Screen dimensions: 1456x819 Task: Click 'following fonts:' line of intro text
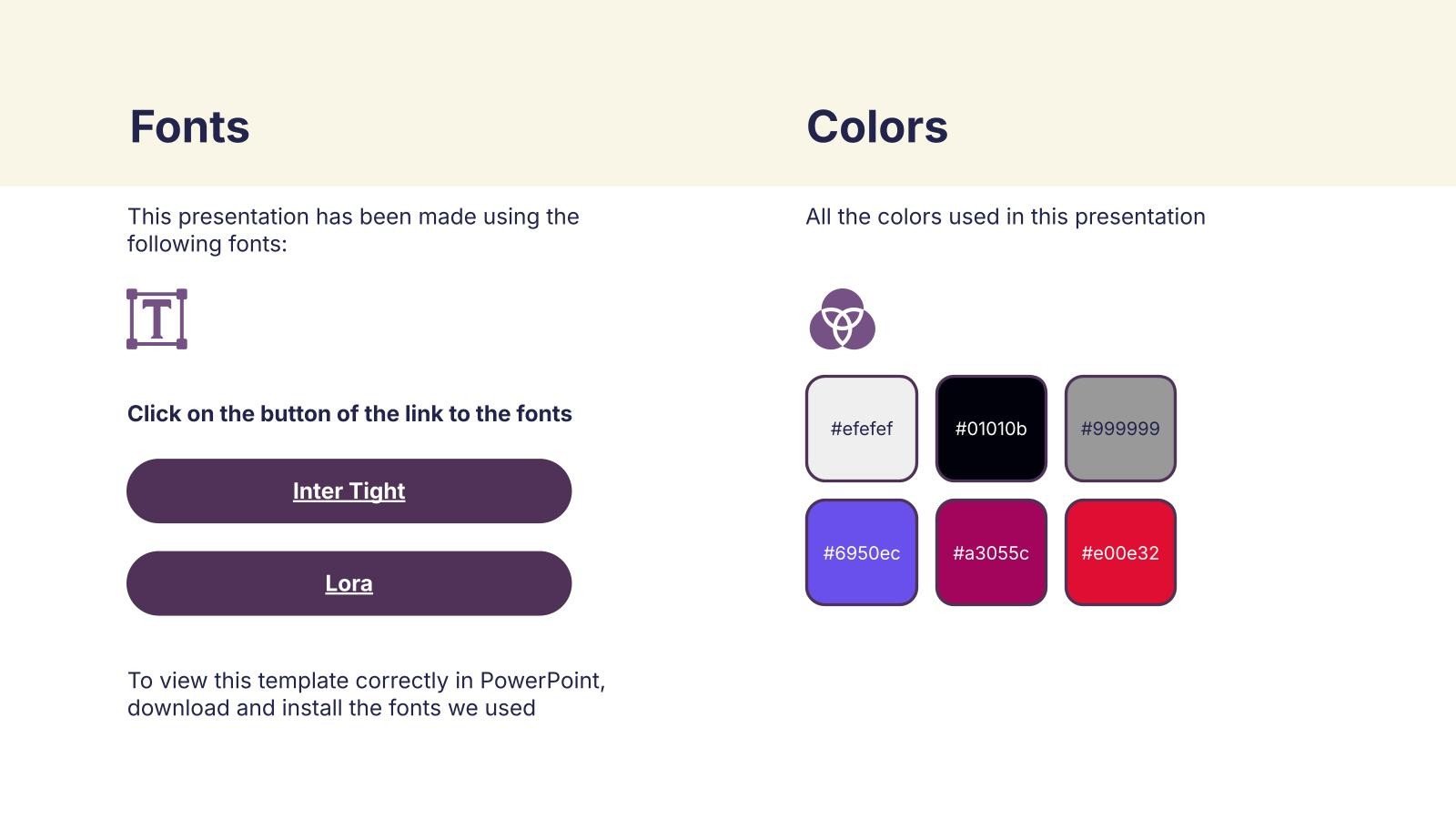(x=207, y=244)
